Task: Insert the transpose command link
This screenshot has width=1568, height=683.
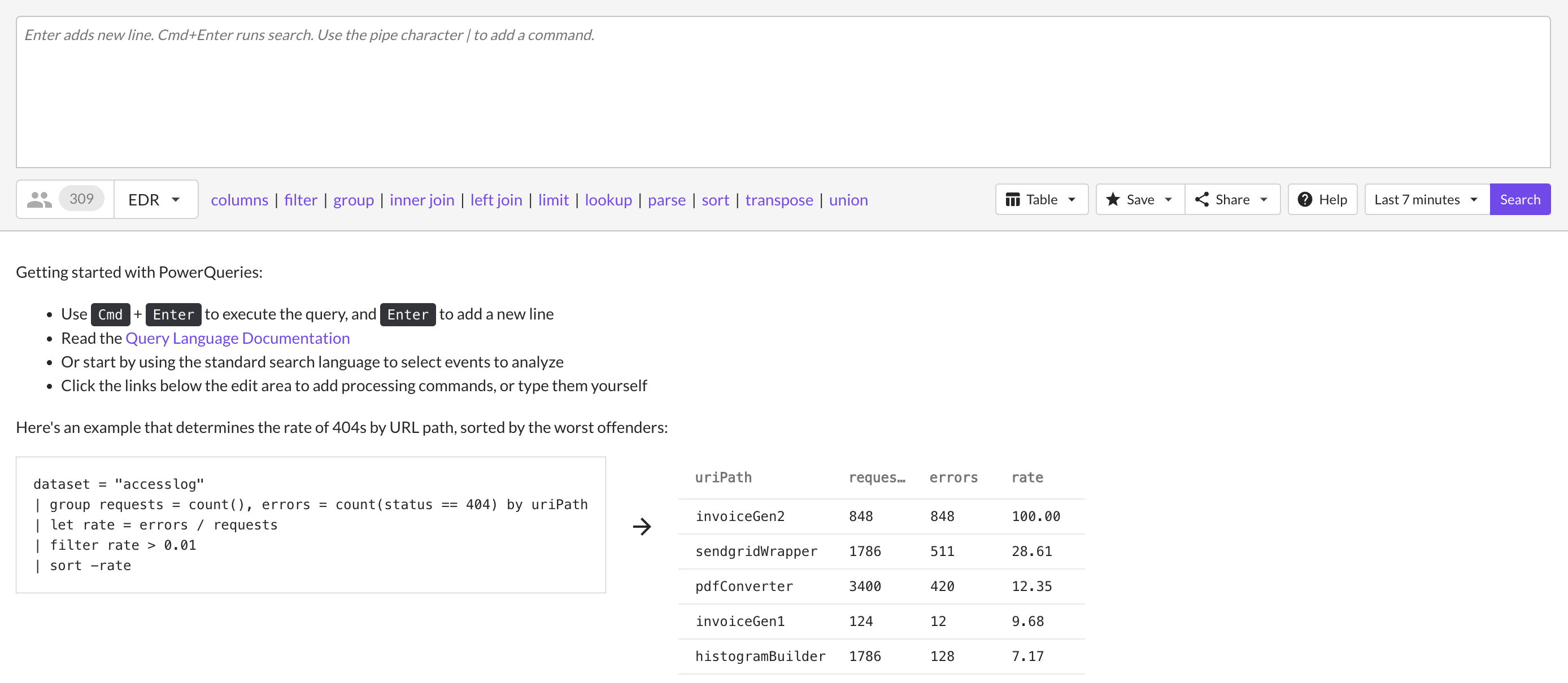Action: (778, 199)
